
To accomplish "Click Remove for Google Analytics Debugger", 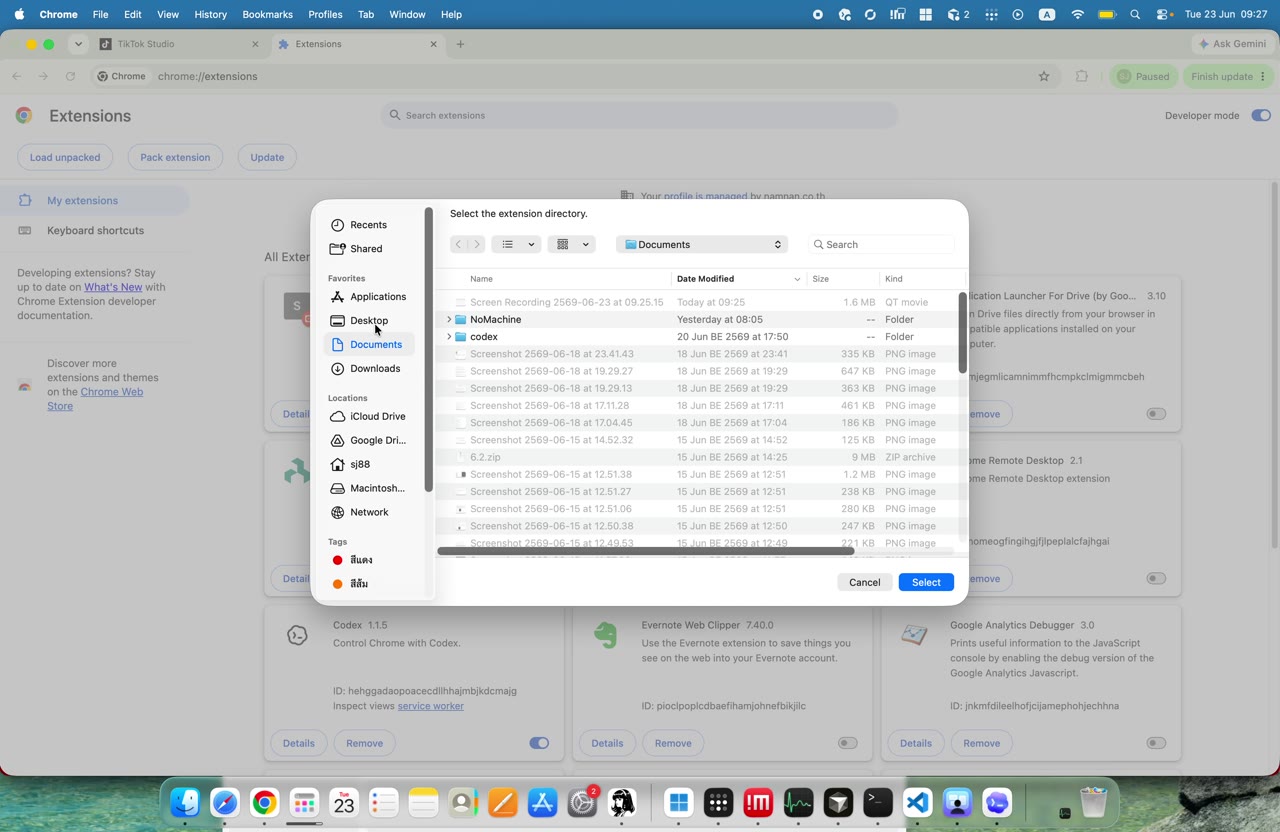I will (x=981, y=743).
